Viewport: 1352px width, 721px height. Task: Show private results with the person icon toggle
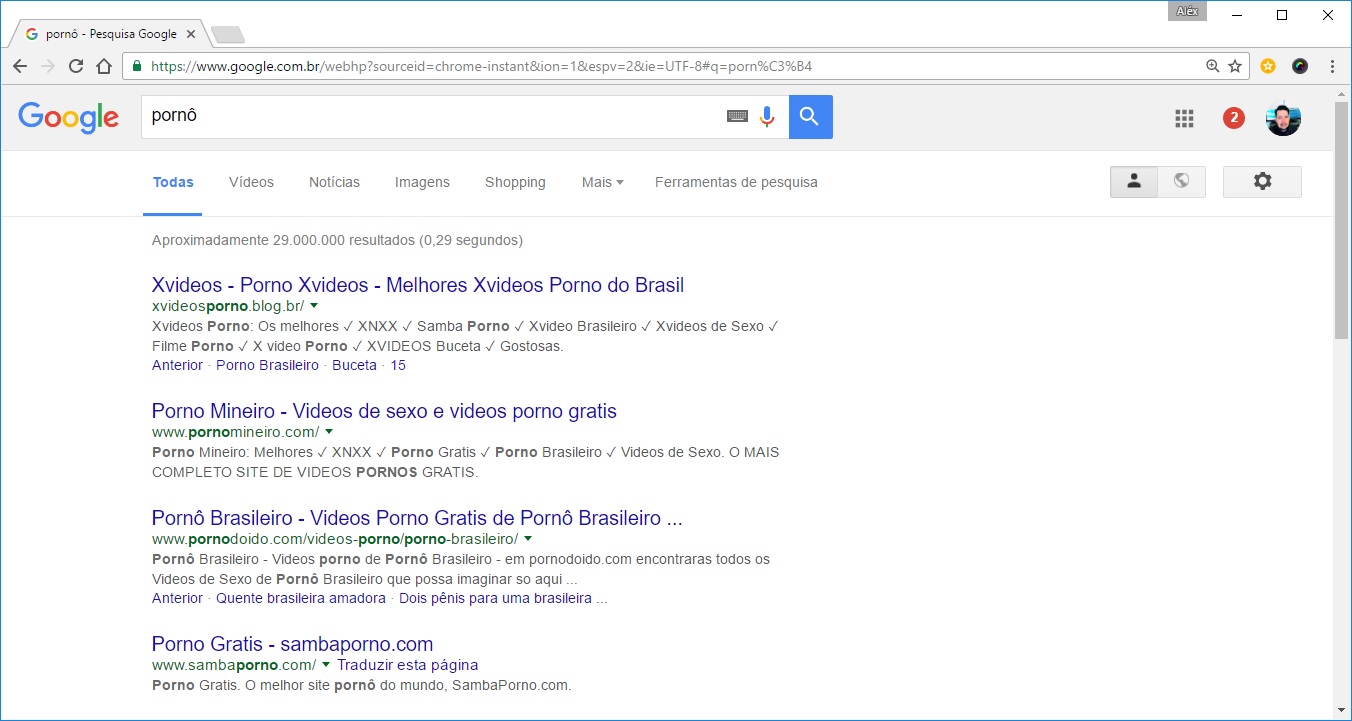coord(1134,181)
